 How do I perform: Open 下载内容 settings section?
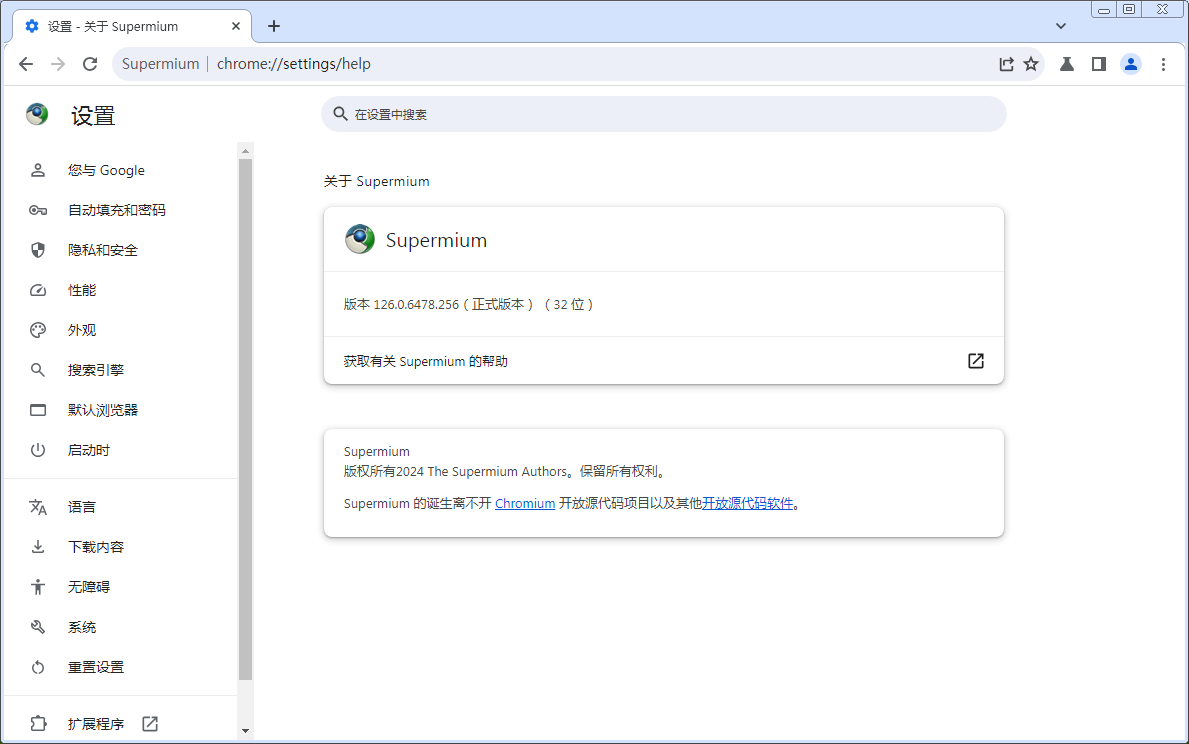pos(121,547)
